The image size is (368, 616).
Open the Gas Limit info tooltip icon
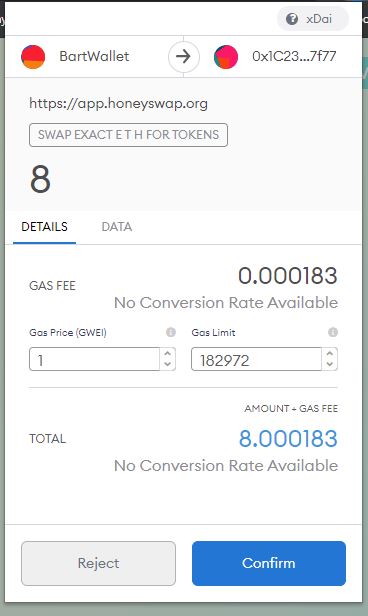tap(333, 332)
